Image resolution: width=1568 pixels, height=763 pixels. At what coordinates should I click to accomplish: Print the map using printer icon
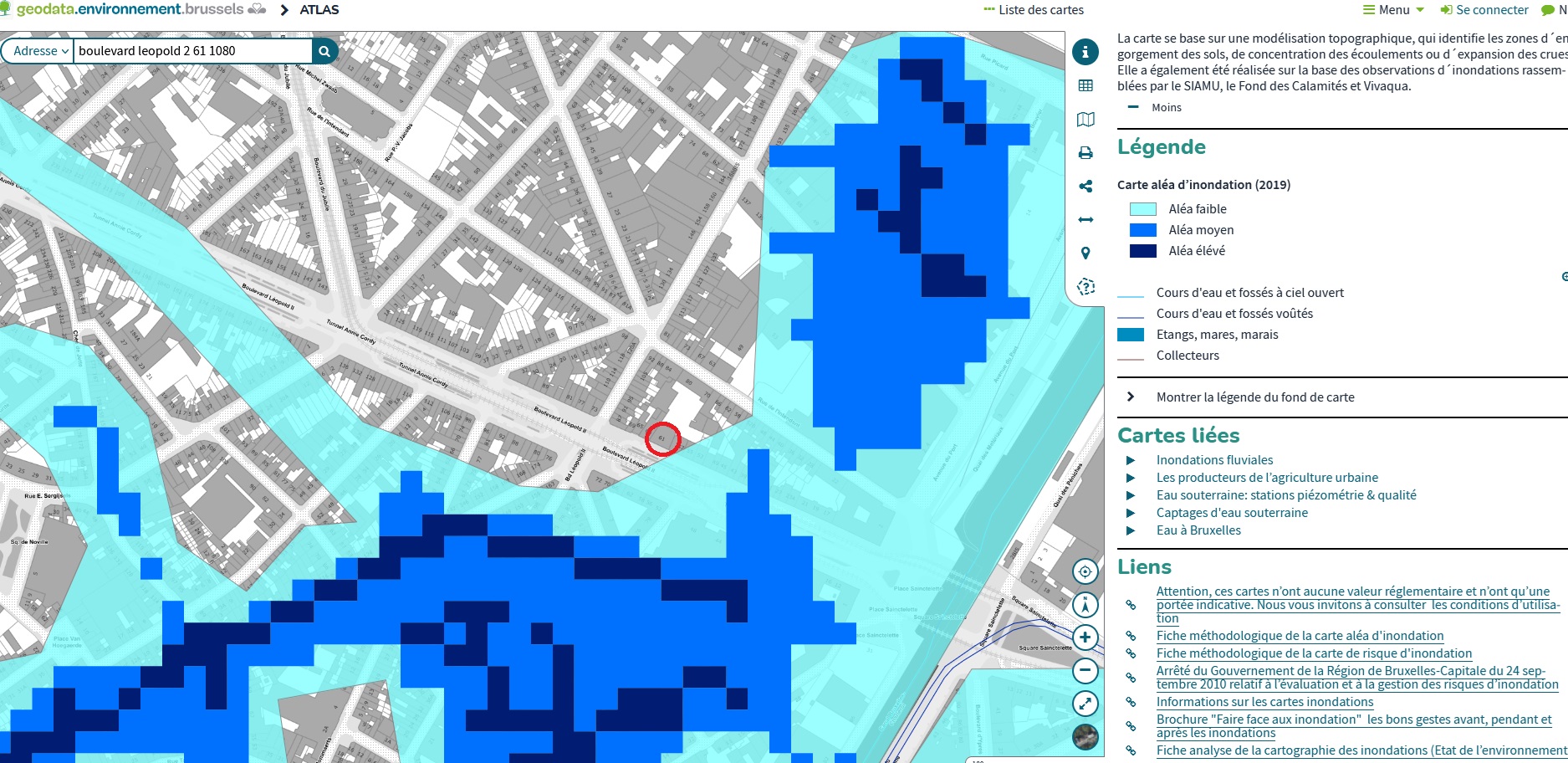click(1085, 153)
